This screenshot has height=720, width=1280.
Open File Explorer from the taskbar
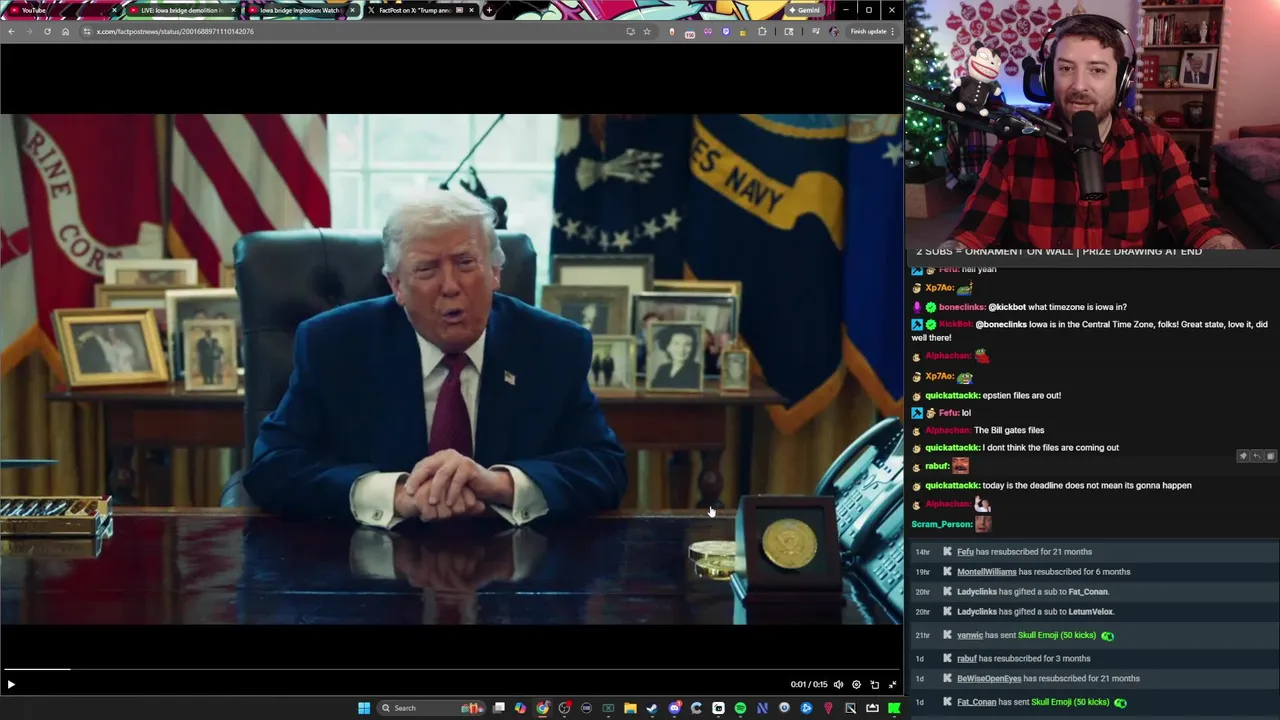click(630, 708)
